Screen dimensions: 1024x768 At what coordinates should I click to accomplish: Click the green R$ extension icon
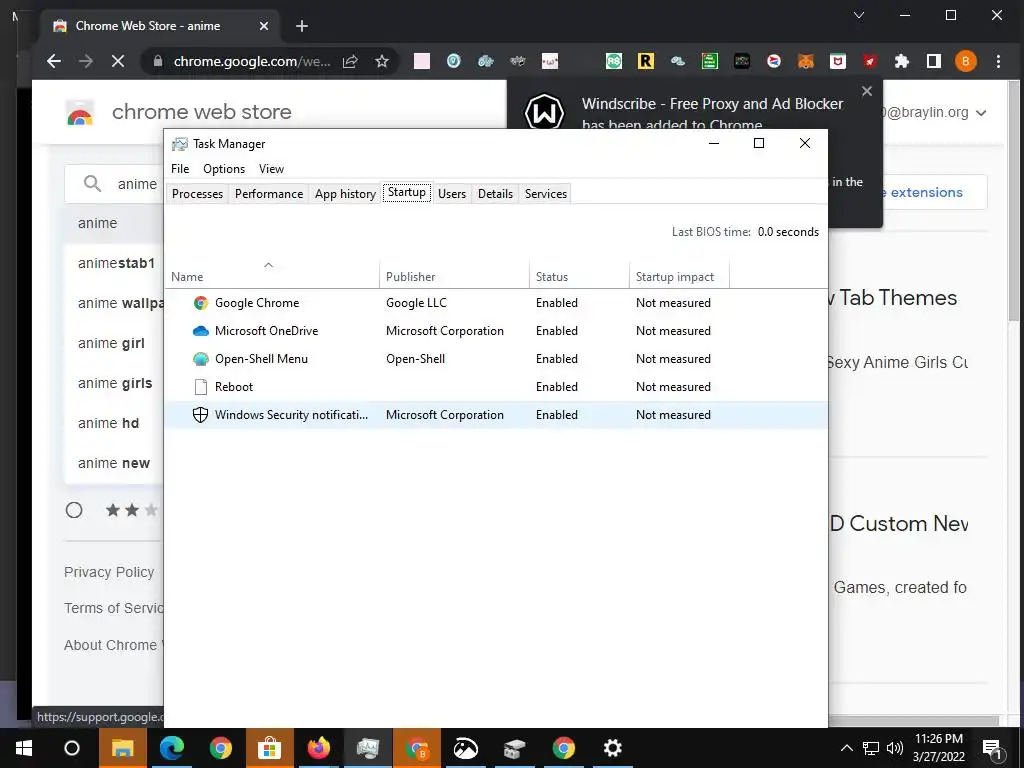(x=613, y=61)
